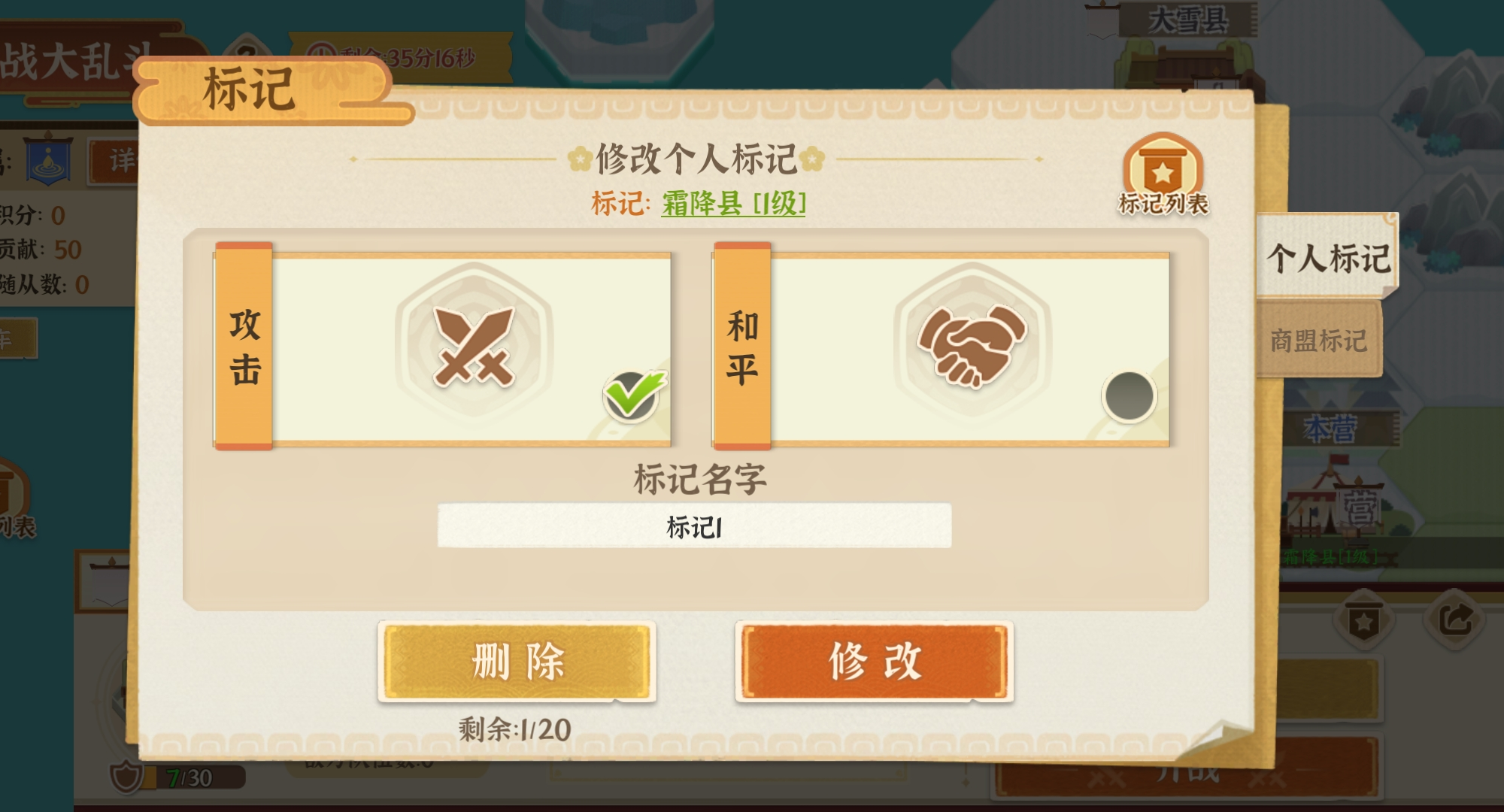Click the 删除 button

tap(517, 662)
